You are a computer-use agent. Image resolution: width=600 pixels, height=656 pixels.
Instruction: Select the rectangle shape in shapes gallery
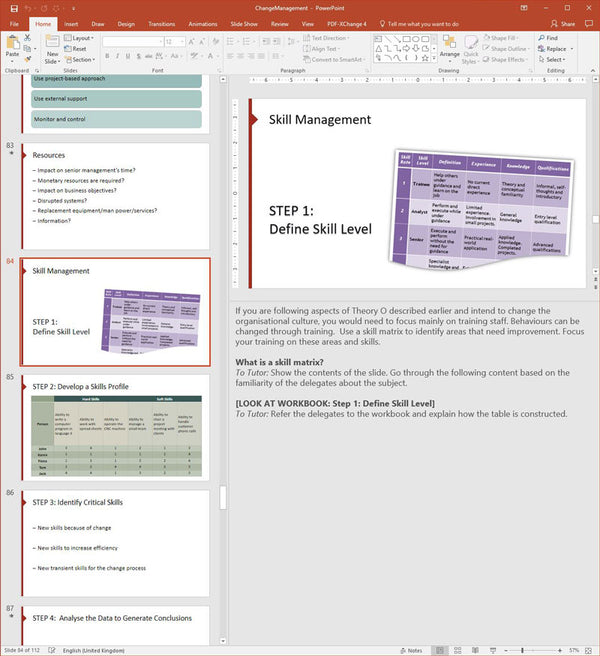[x=406, y=39]
